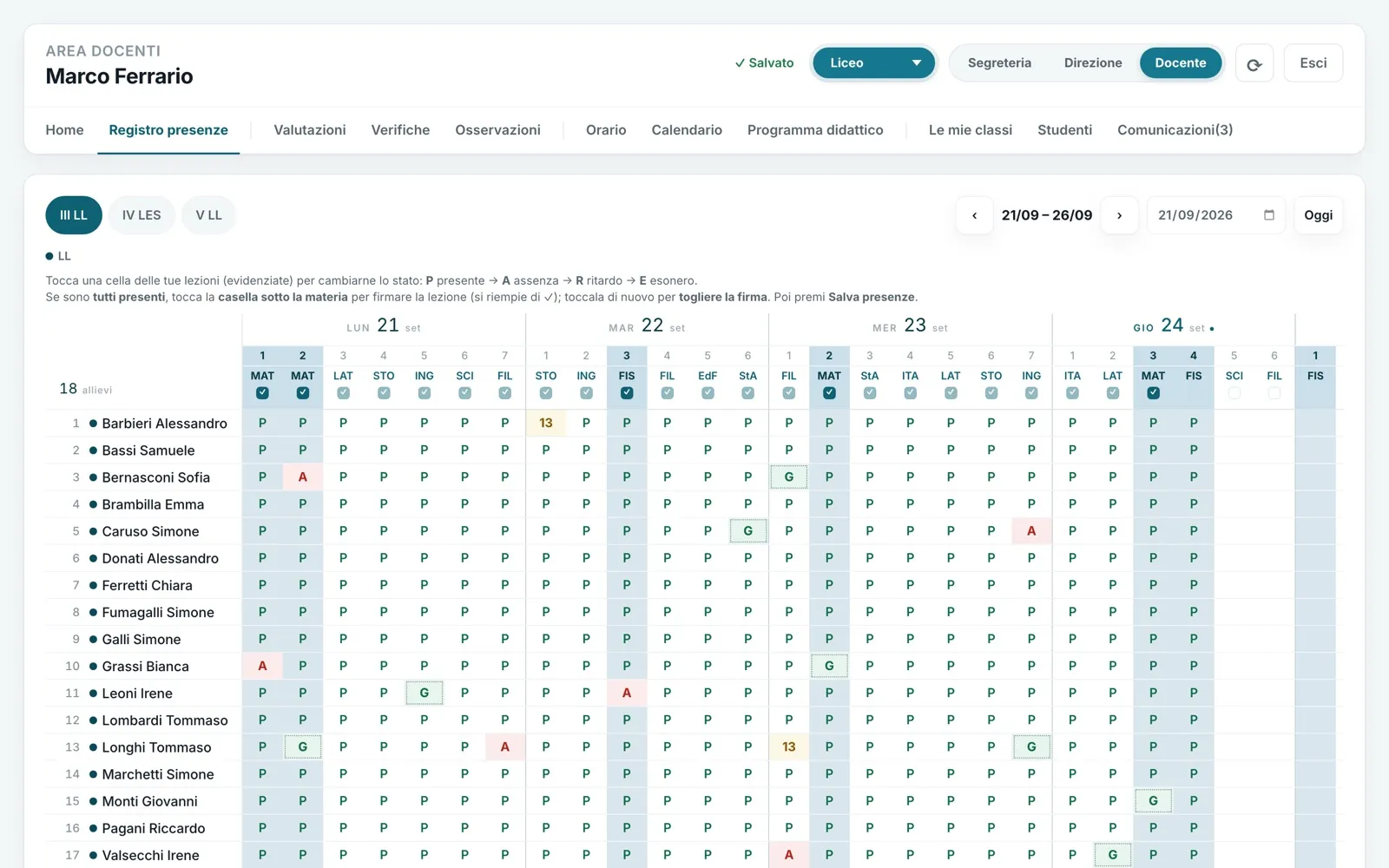Image resolution: width=1389 pixels, height=868 pixels.
Task: Open the Liceo school dropdown
Action: 873,62
